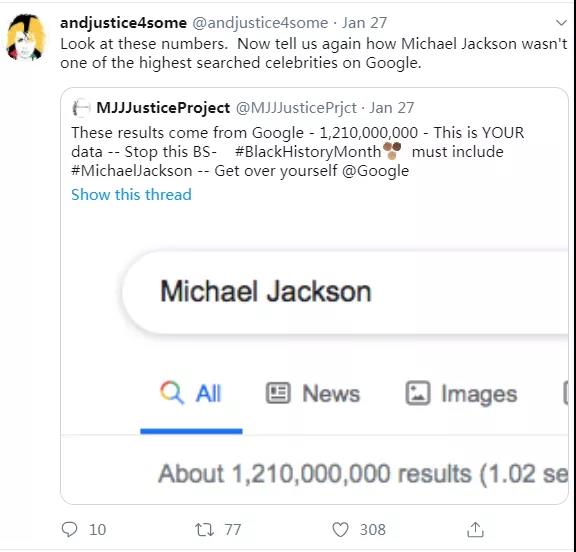This screenshot has width=576, height=552.
Task: Click the Michael Jackson search field
Action: tap(345, 292)
